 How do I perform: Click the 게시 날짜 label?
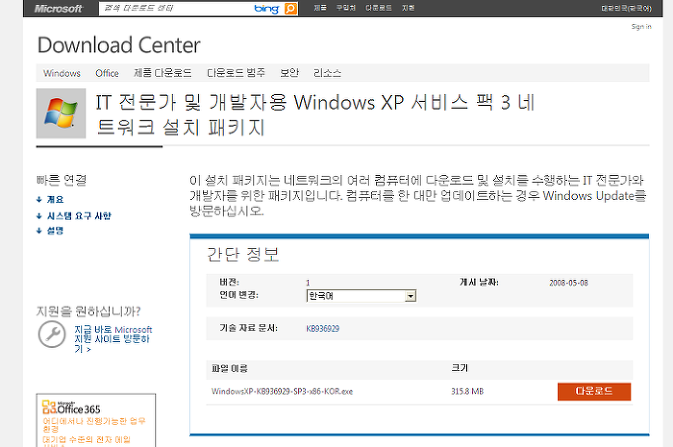click(479, 282)
